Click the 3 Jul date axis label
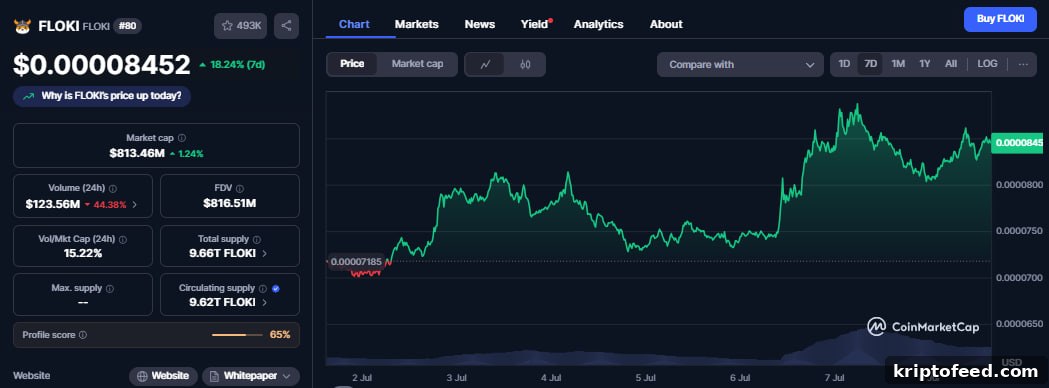The height and width of the screenshot is (388, 1049). tap(456, 378)
